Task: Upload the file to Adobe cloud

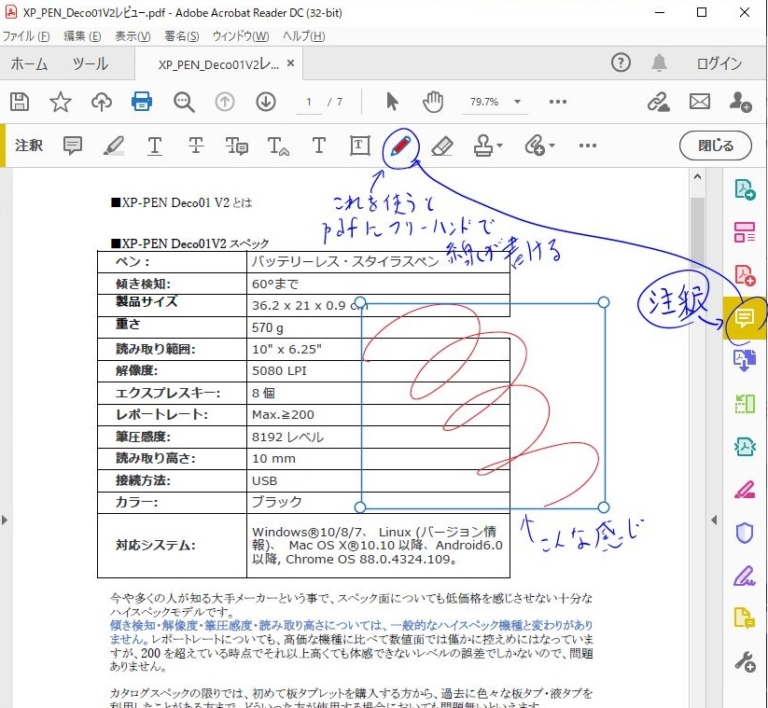Action: [101, 102]
